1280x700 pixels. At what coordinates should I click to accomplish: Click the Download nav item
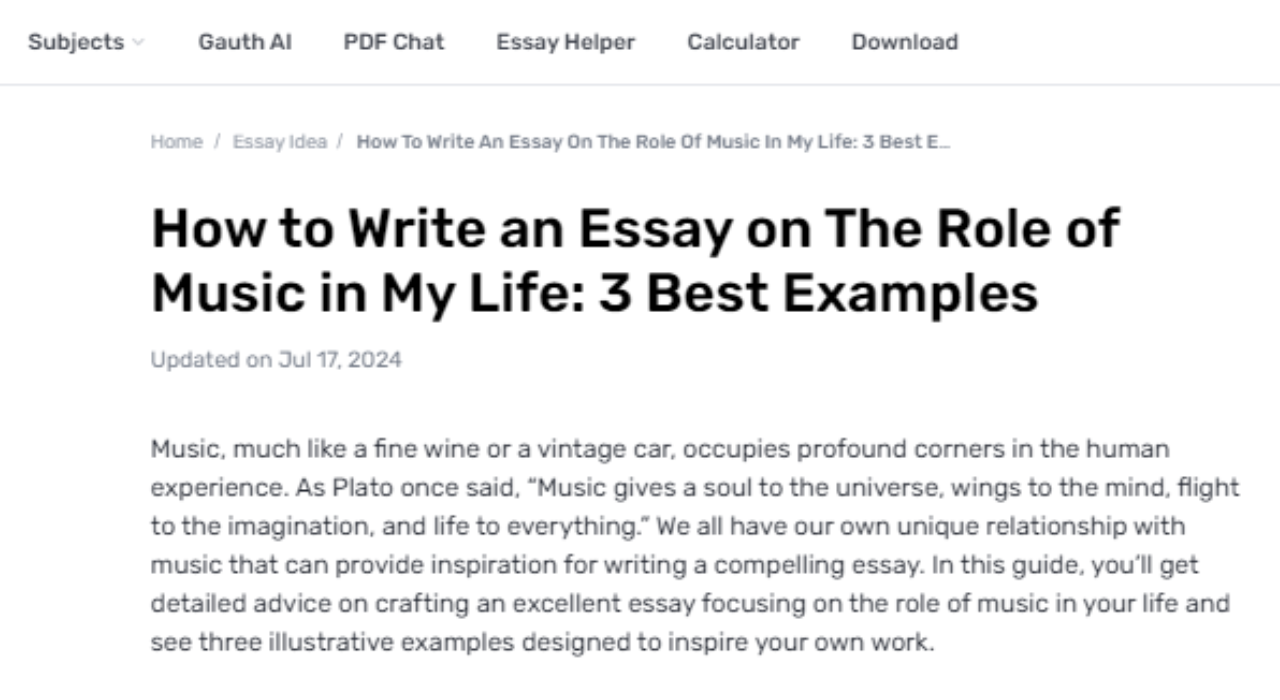click(x=904, y=42)
